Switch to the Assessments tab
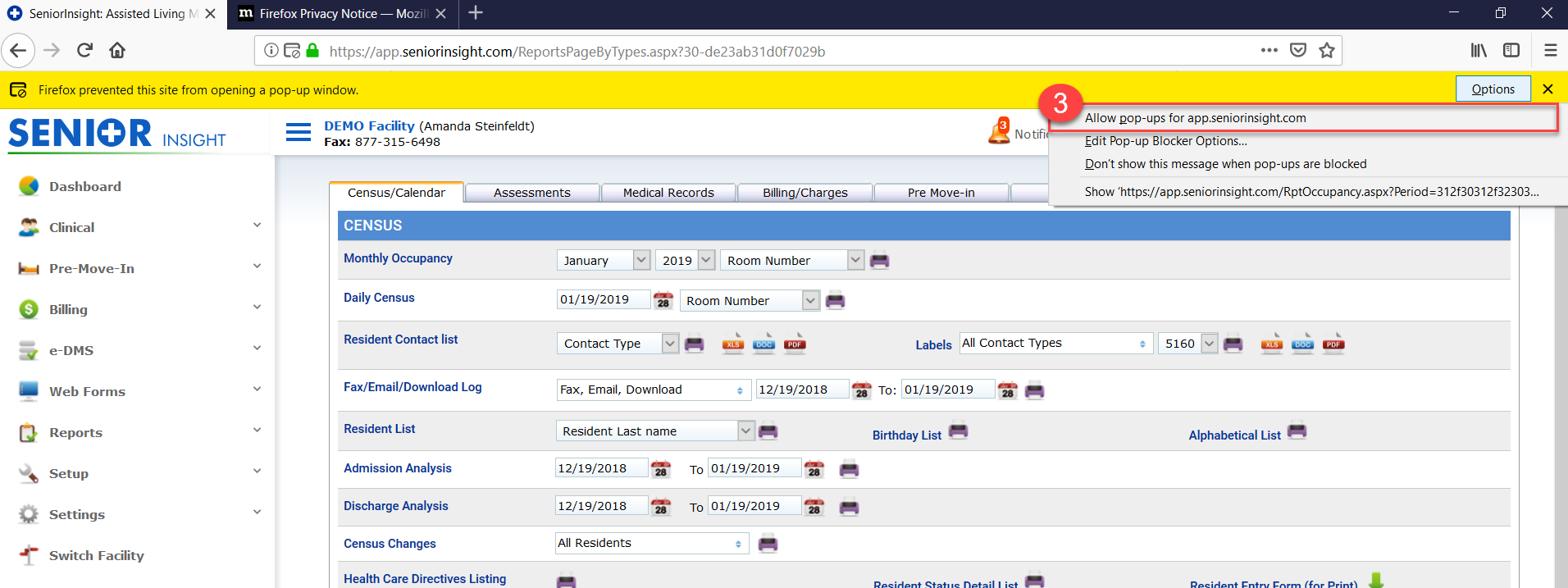1568x588 pixels. (532, 193)
